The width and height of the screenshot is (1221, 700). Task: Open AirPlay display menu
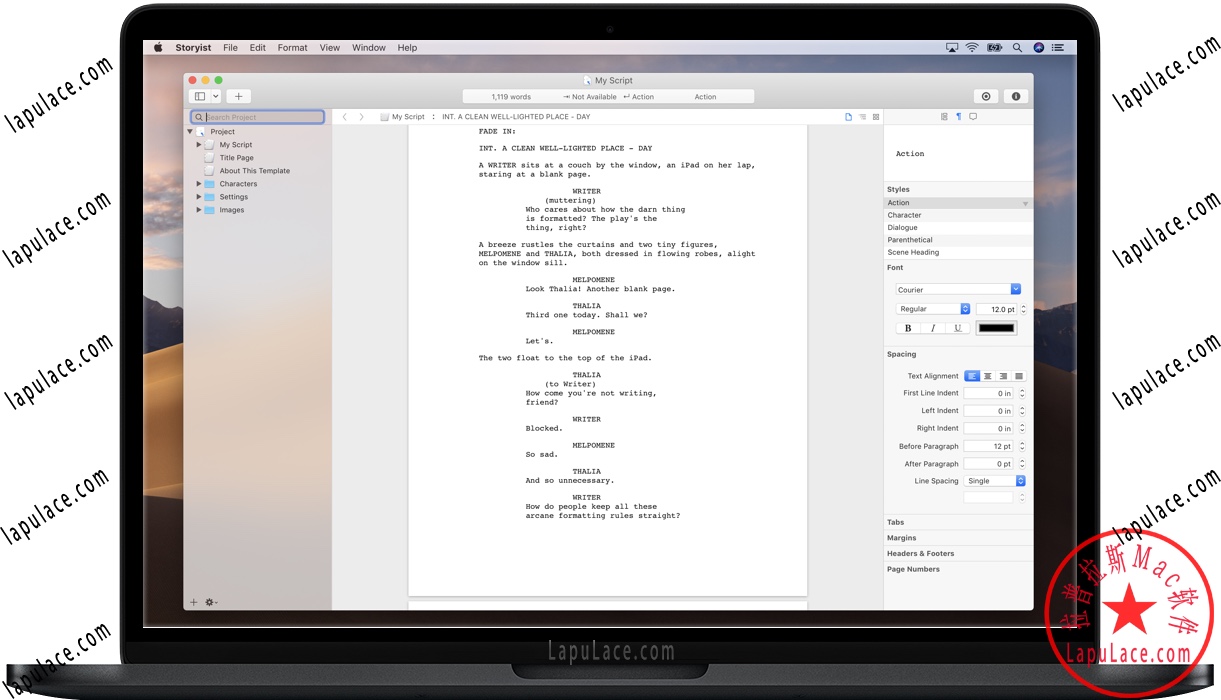pos(951,47)
